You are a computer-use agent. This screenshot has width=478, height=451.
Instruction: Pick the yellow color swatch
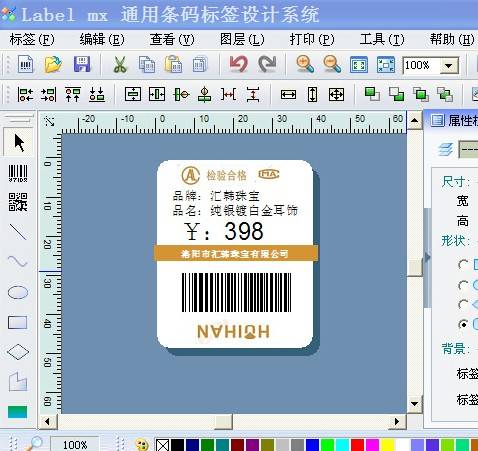point(388,445)
